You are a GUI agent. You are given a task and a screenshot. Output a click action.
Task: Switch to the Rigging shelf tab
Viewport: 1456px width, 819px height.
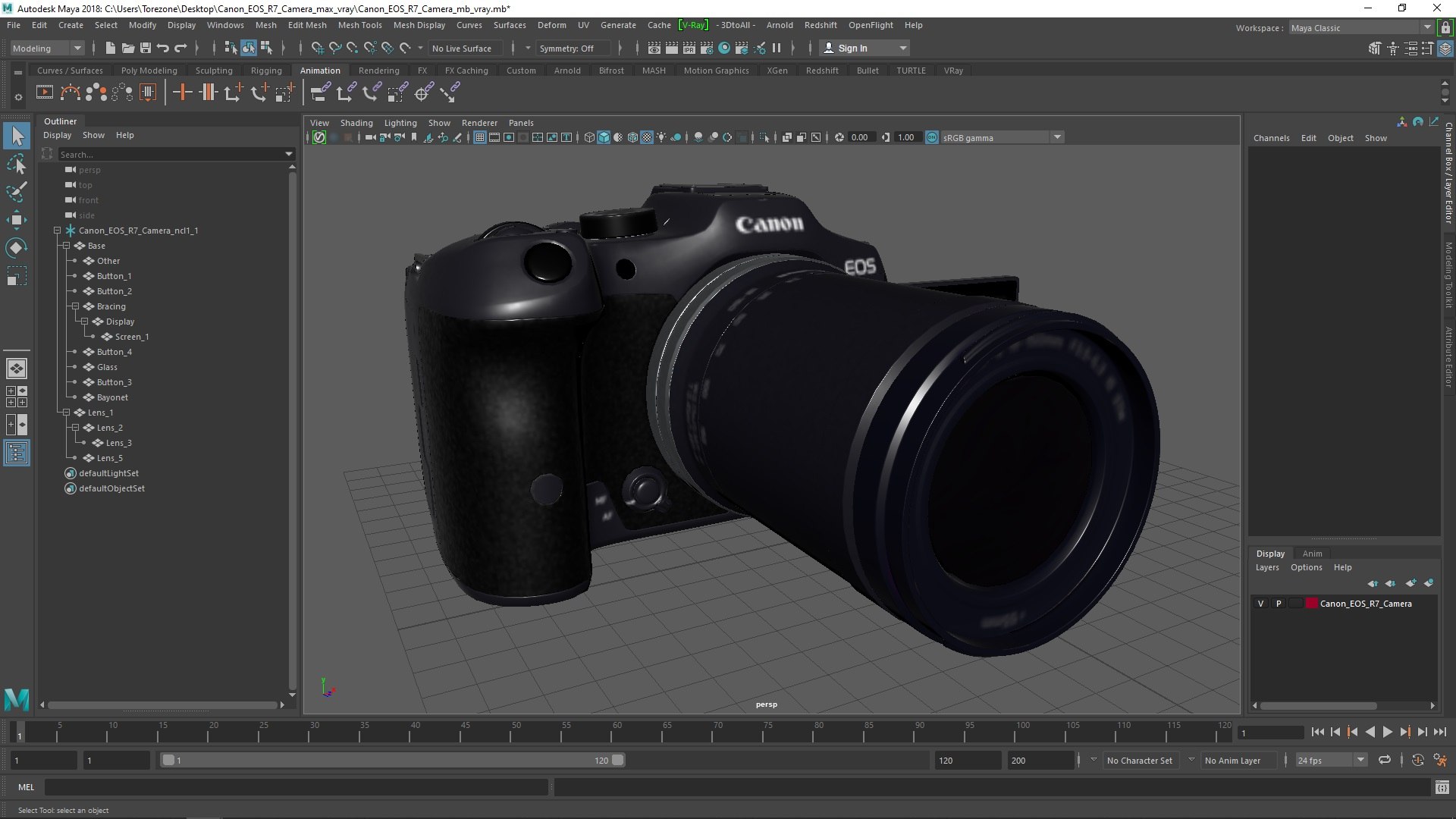coord(266,71)
